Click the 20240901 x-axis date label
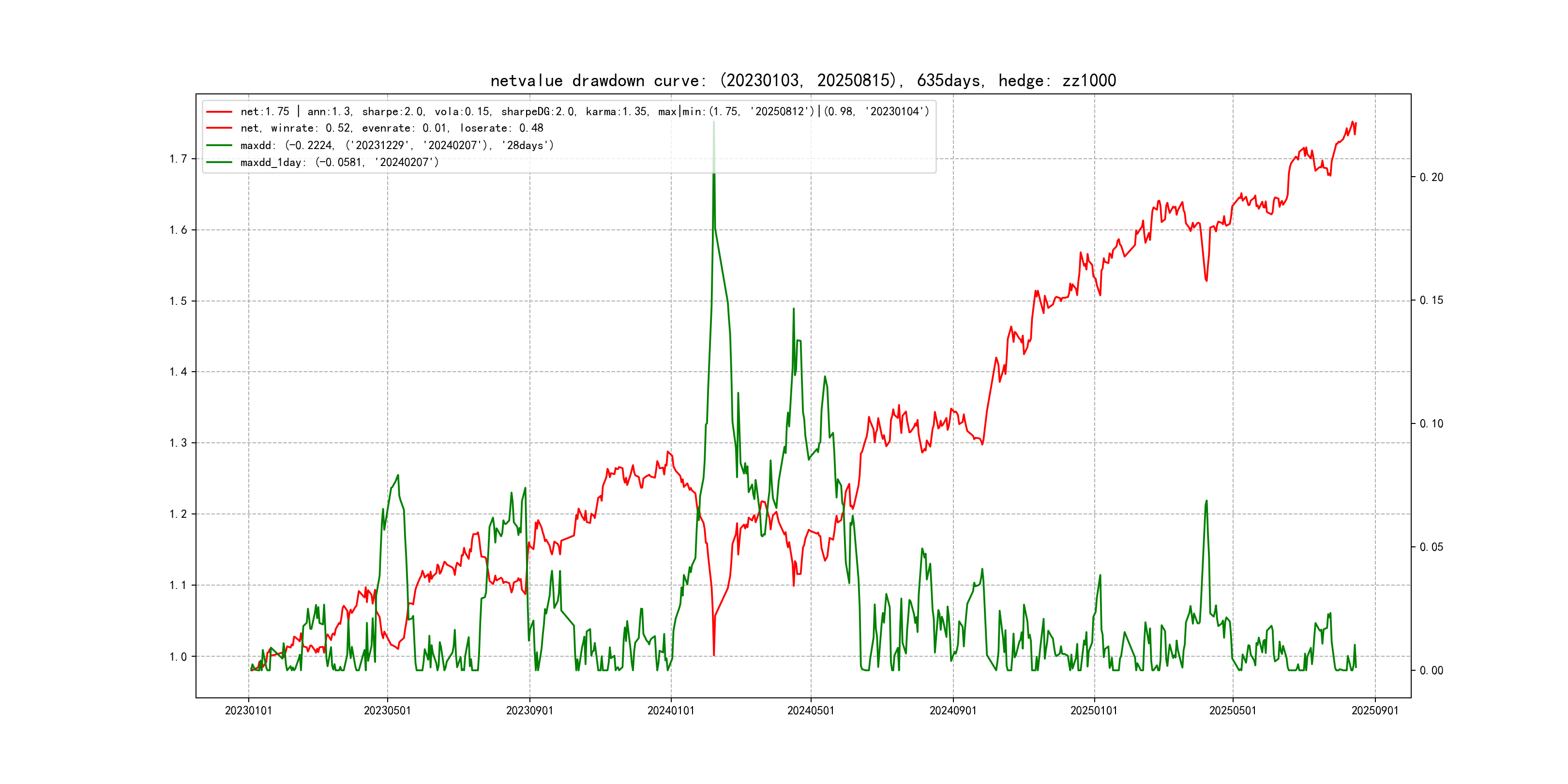The image size is (1568, 784). point(952,710)
